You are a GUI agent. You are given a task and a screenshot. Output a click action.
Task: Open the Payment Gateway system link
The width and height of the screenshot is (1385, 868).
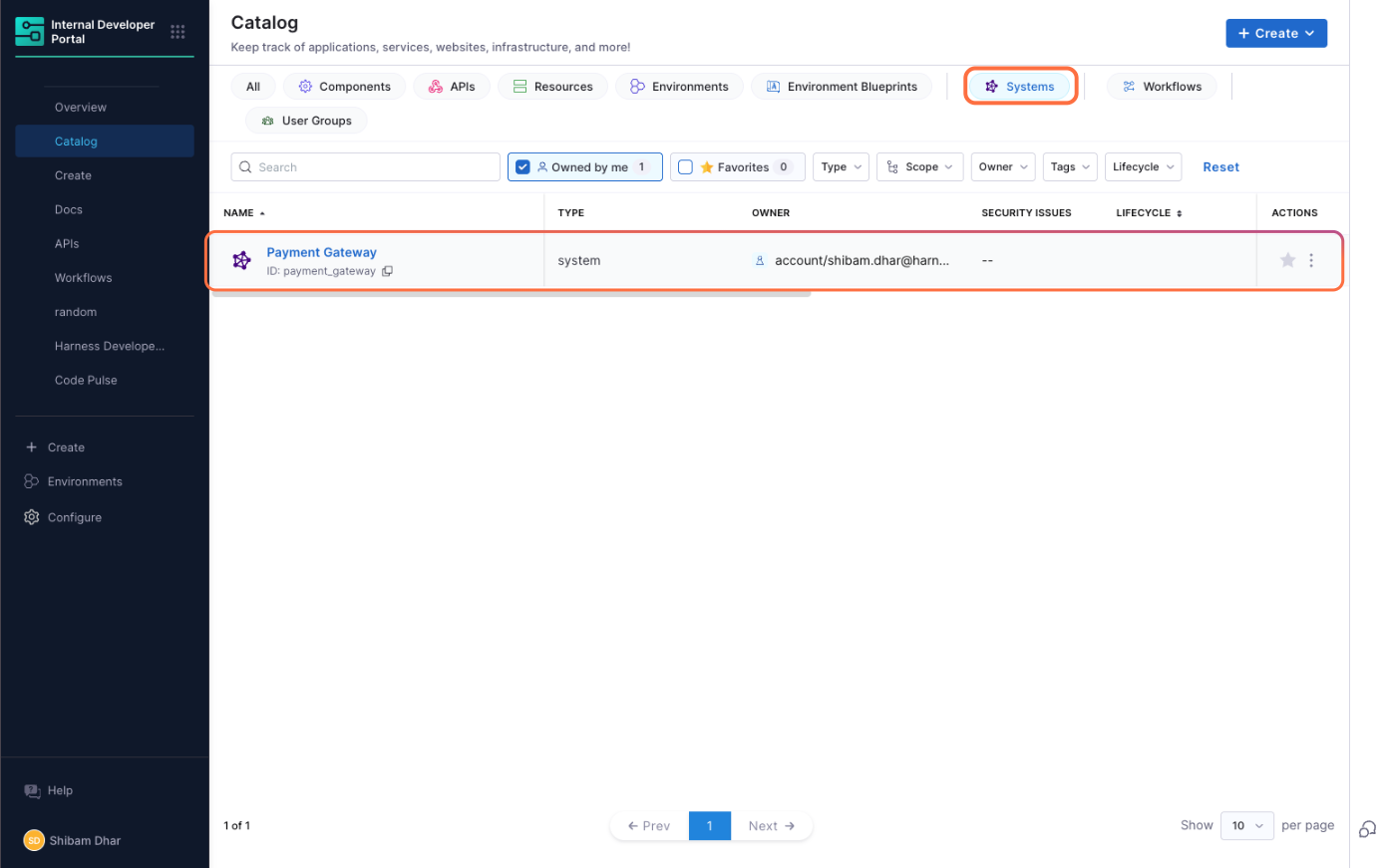pyautogui.click(x=321, y=252)
